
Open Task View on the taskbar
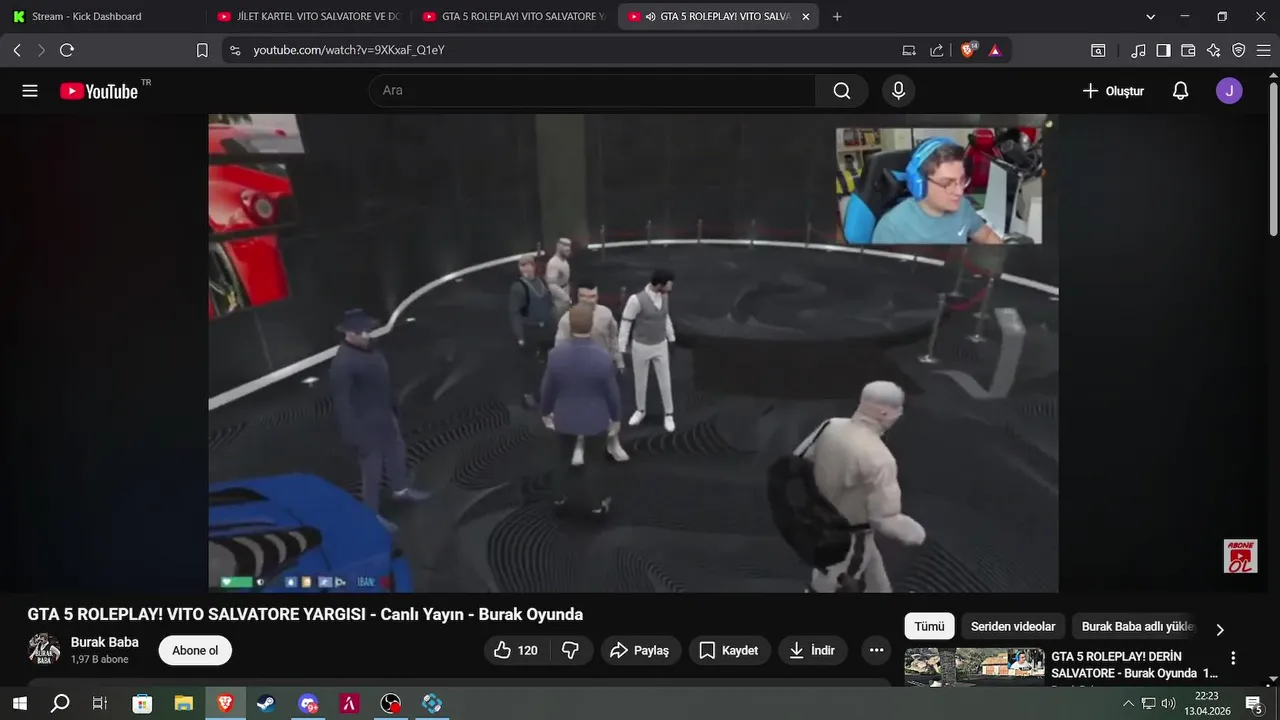[100, 704]
